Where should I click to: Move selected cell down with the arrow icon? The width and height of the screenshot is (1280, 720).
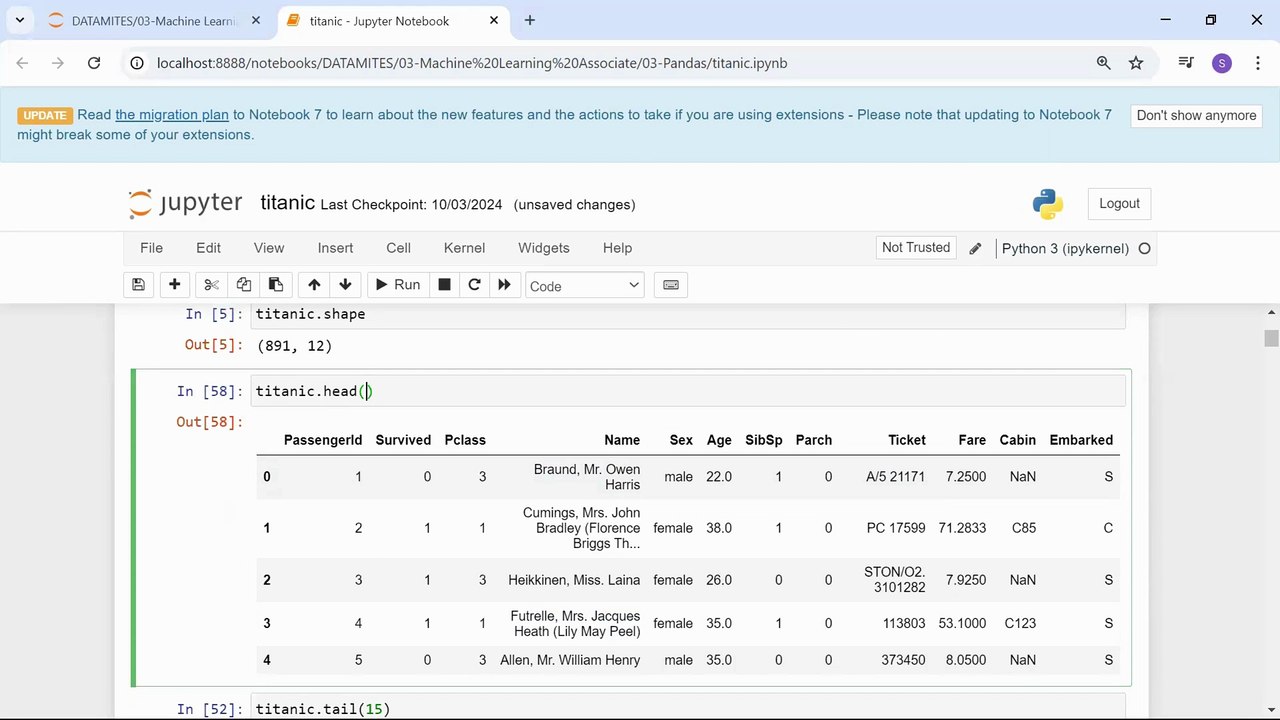(345, 285)
